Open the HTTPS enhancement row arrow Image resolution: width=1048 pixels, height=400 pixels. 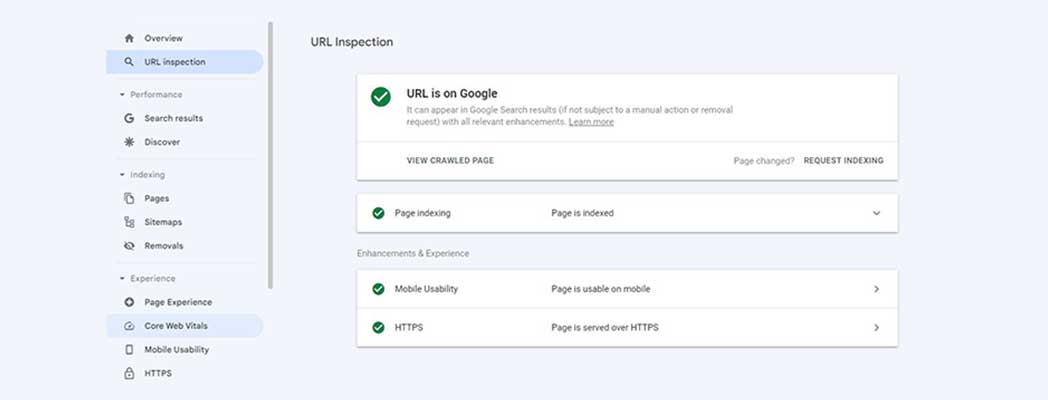pyautogui.click(x=876, y=327)
